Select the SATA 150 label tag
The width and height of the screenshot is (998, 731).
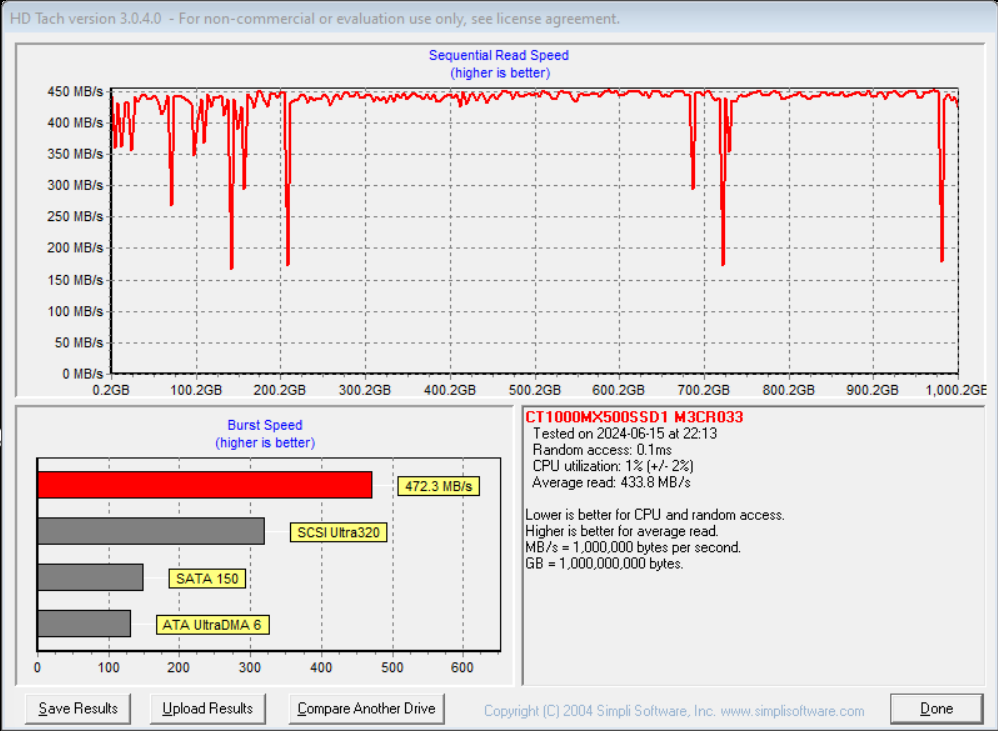pos(208,578)
